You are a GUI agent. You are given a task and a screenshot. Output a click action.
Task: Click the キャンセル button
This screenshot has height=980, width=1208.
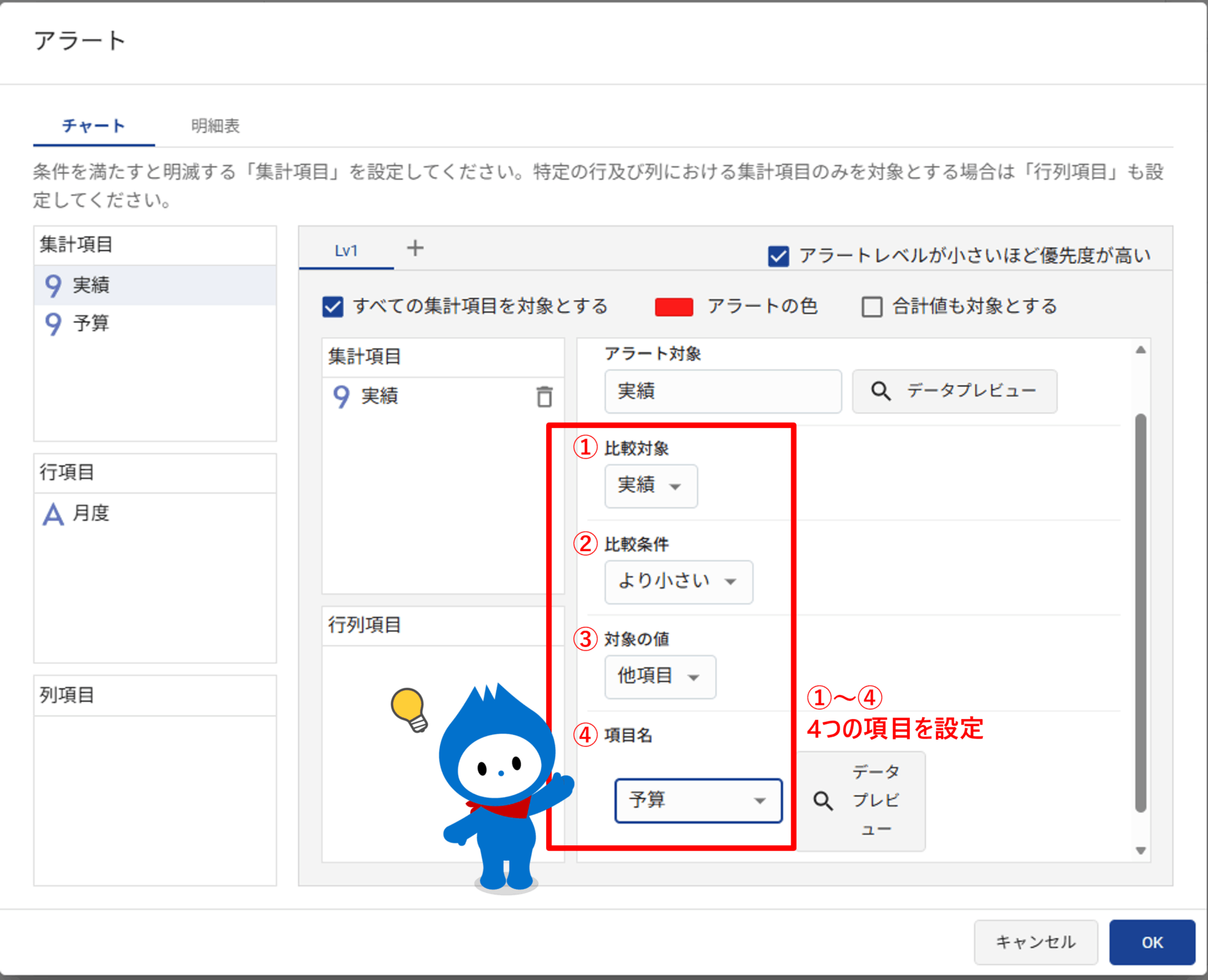[x=1035, y=942]
